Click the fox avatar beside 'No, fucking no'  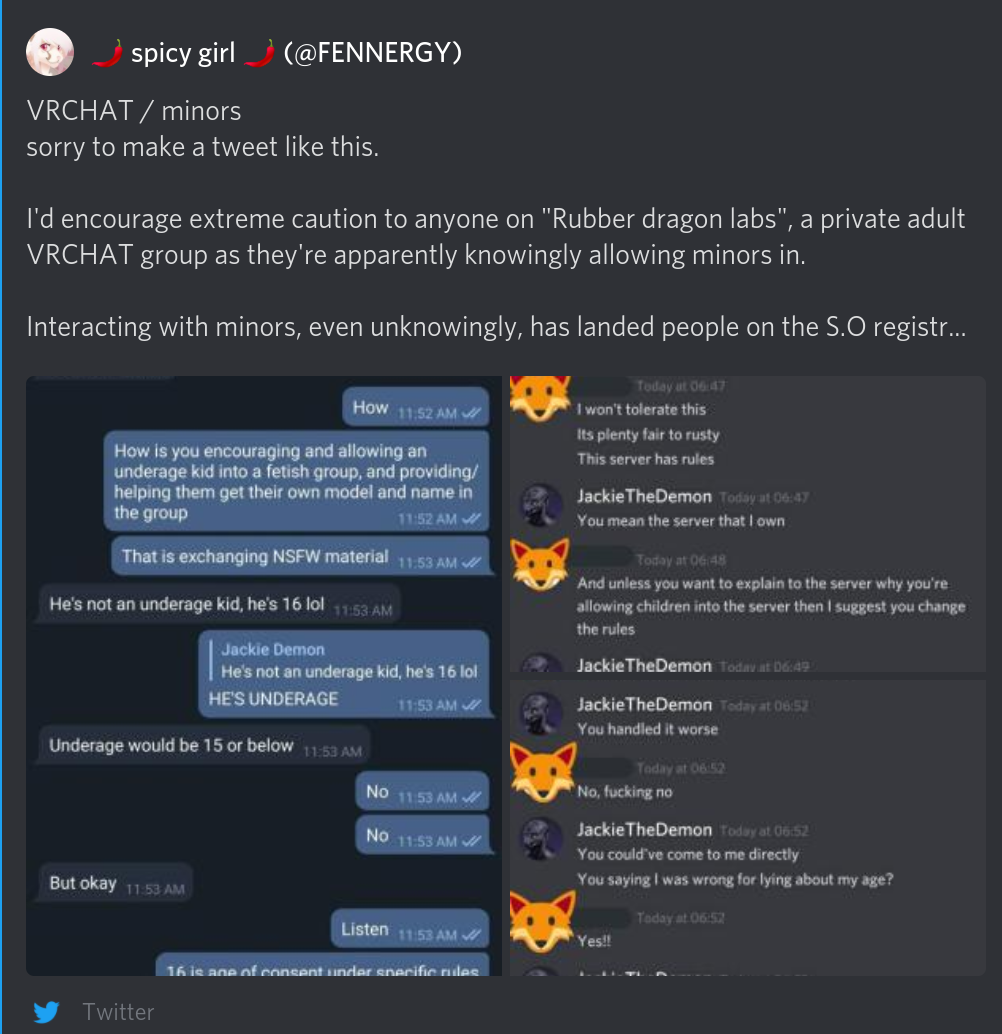(x=543, y=772)
